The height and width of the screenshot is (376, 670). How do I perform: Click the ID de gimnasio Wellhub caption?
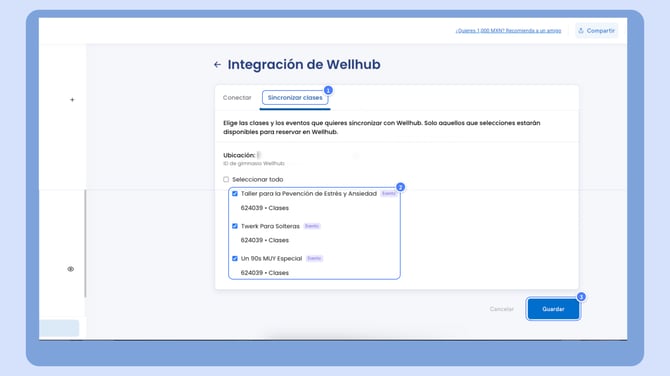coord(254,163)
